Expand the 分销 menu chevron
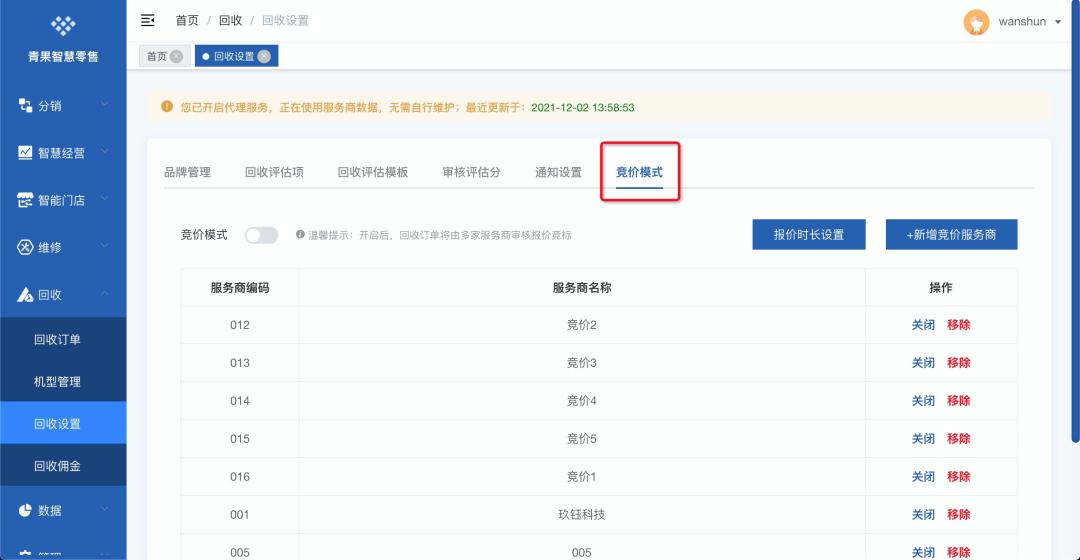Image resolution: width=1080 pixels, height=560 pixels. point(105,105)
